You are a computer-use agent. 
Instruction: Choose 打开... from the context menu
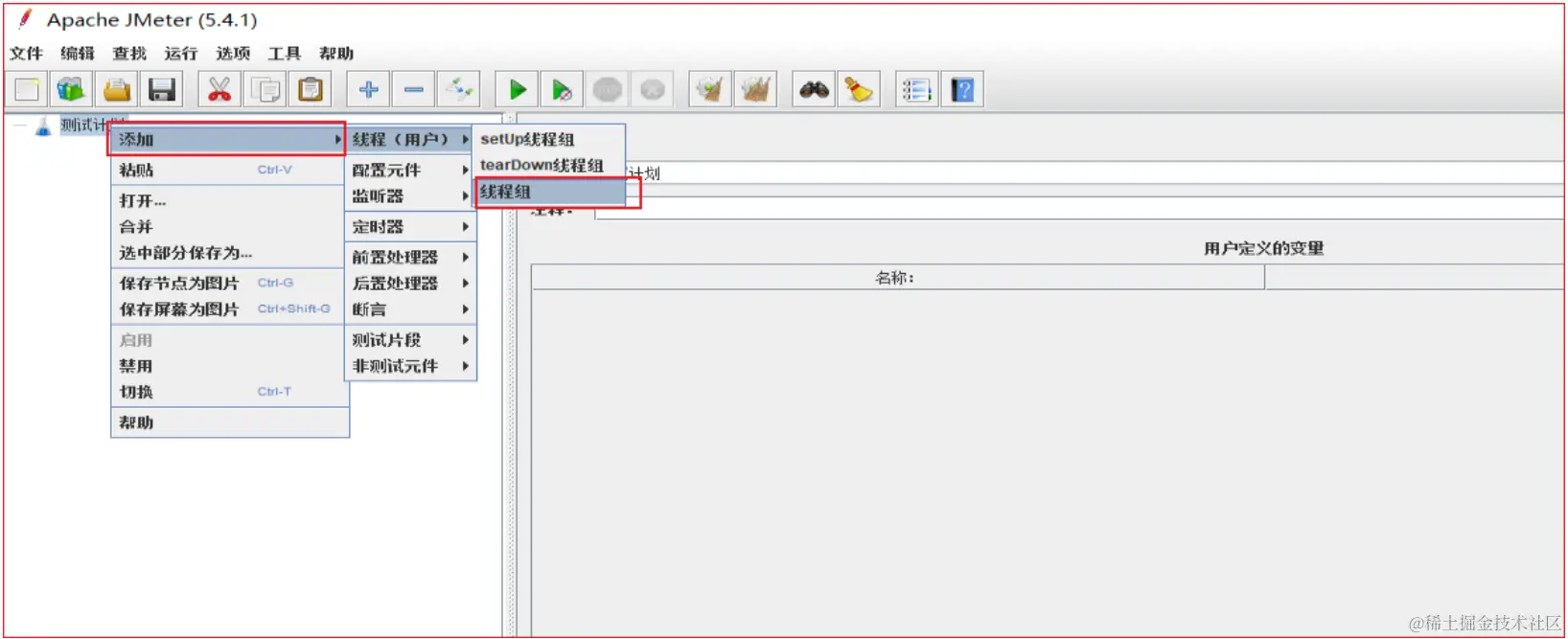click(229, 200)
